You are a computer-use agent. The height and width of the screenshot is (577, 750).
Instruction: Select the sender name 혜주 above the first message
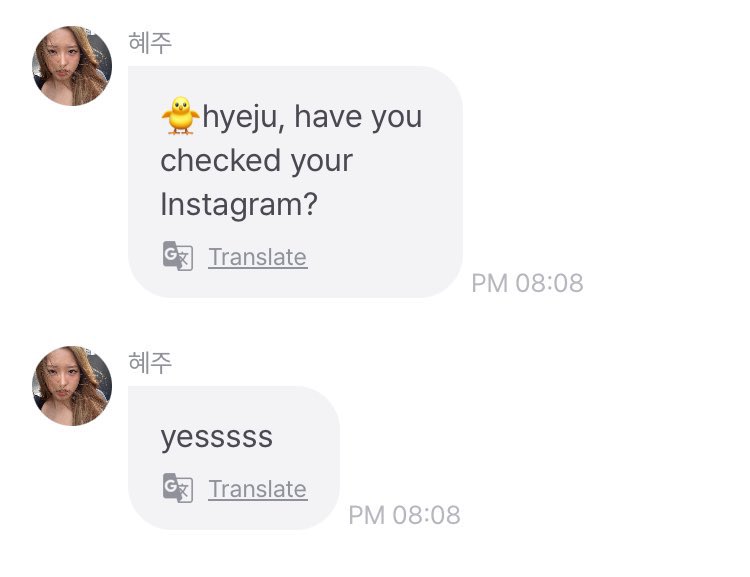[151, 43]
